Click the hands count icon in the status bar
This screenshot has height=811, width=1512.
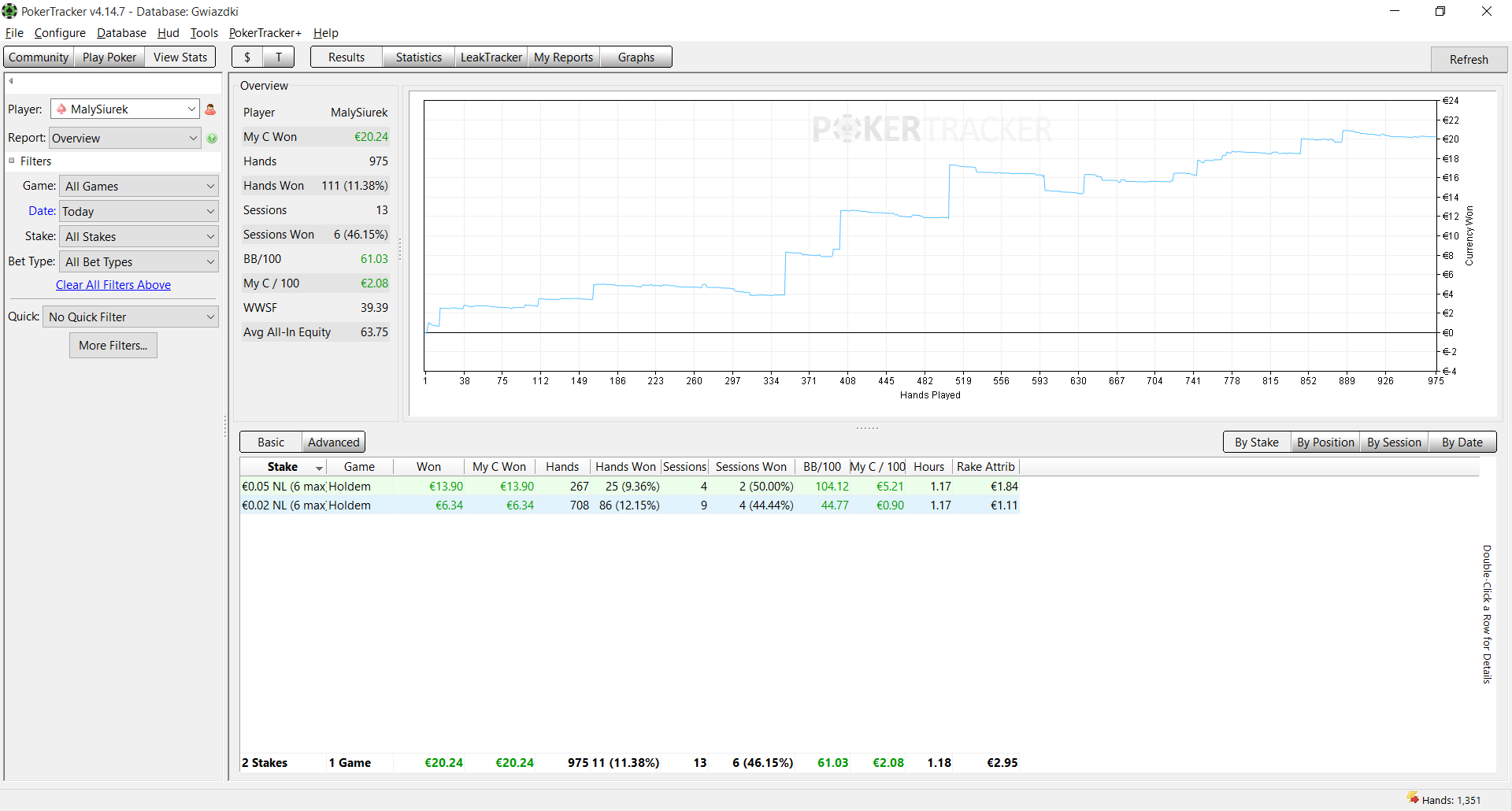coord(1413,798)
